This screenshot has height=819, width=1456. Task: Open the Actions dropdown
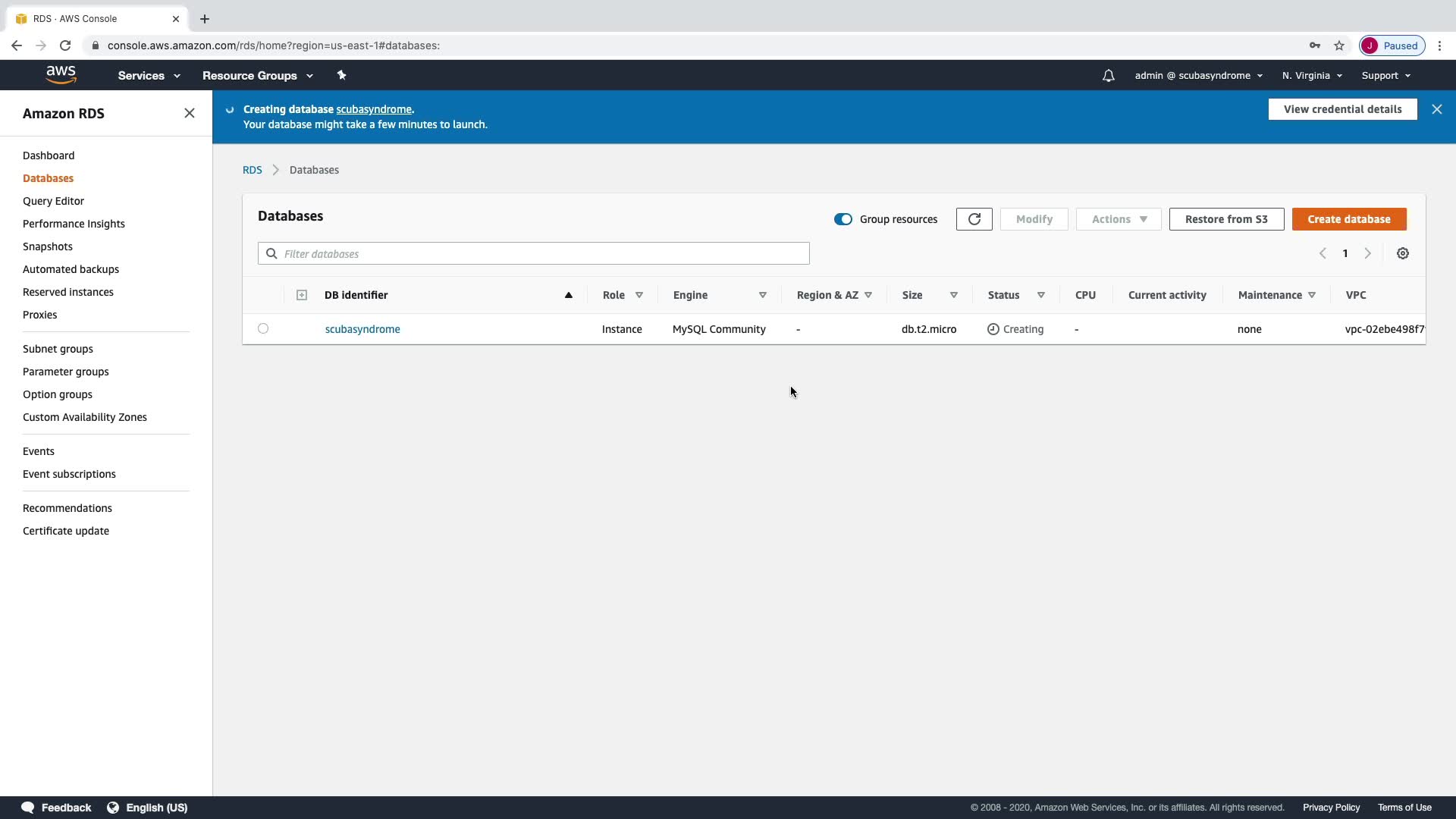click(x=1119, y=219)
